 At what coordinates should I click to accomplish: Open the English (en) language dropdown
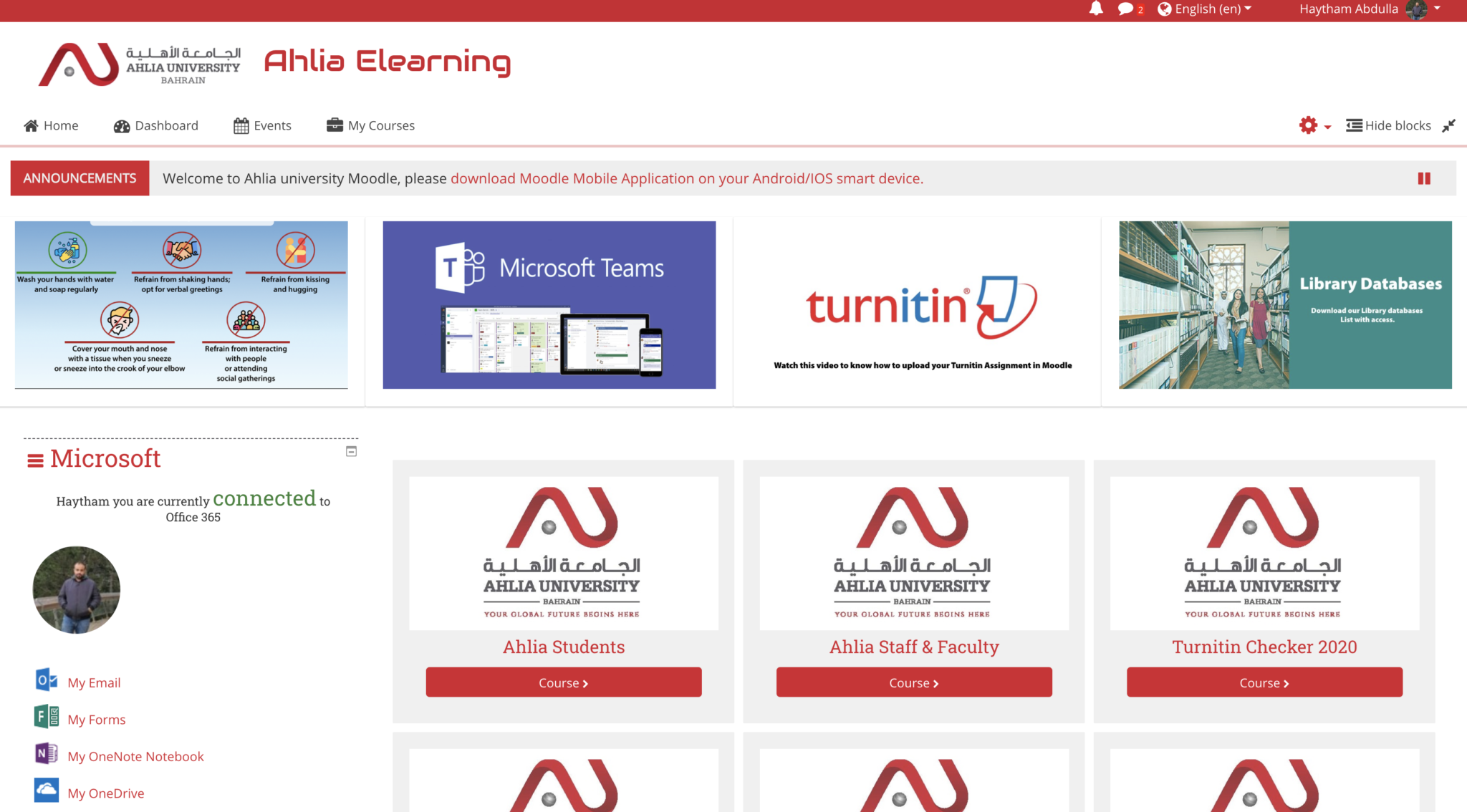(x=1206, y=9)
